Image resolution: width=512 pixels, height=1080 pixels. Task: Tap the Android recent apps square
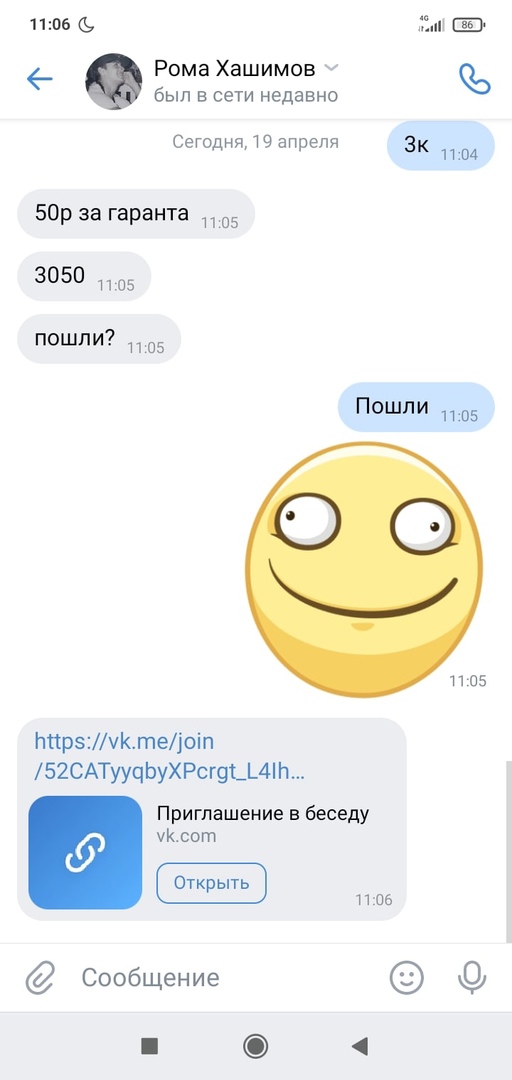(x=150, y=1046)
